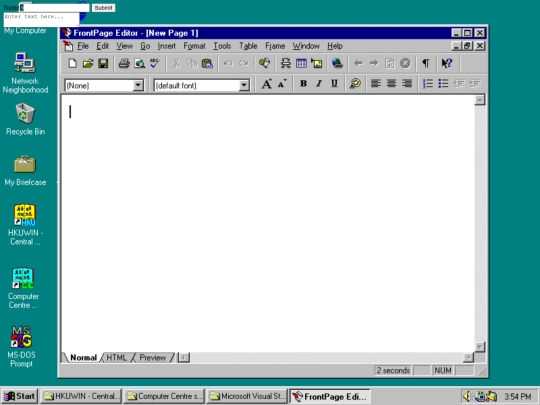
Task: Switch to the HTML tab
Action: (x=116, y=357)
